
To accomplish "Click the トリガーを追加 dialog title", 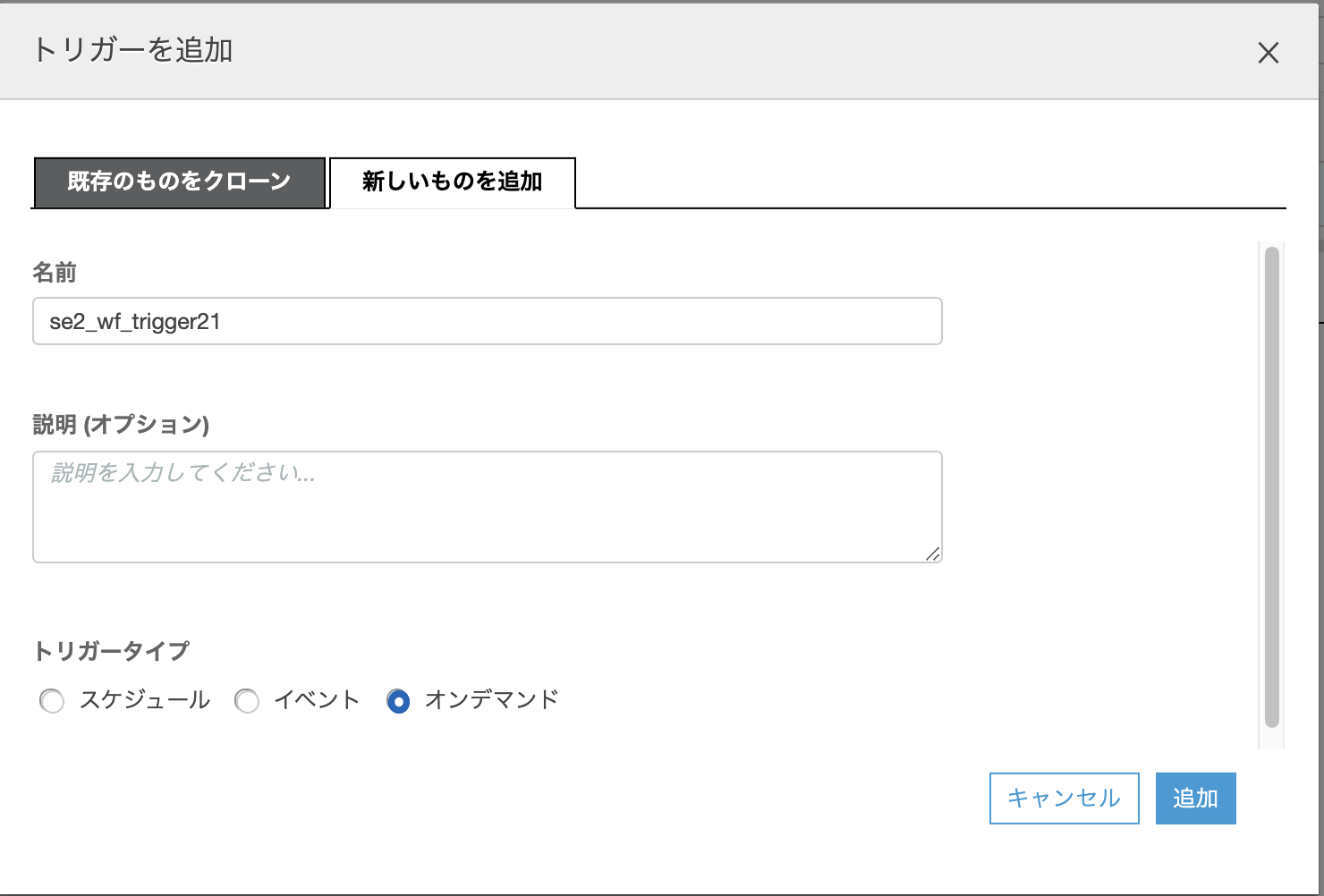I will (132, 51).
